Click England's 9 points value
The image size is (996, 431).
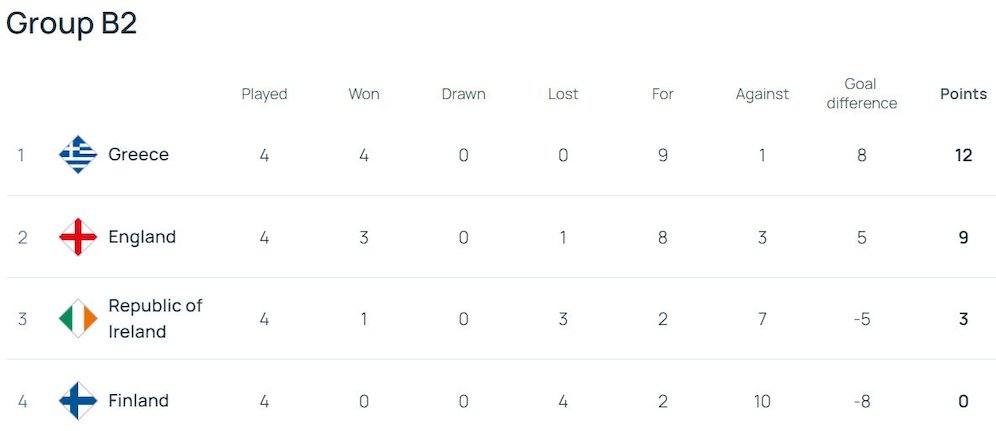tap(963, 237)
